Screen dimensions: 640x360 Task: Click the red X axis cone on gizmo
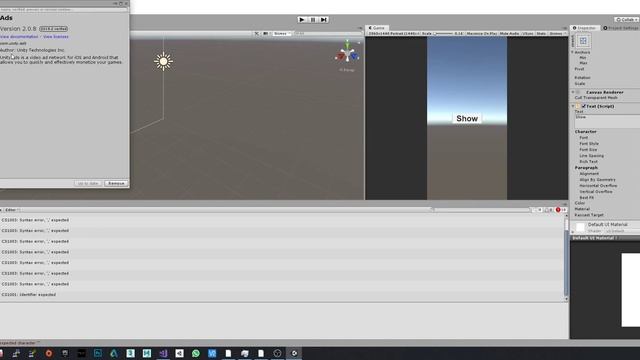[340, 57]
